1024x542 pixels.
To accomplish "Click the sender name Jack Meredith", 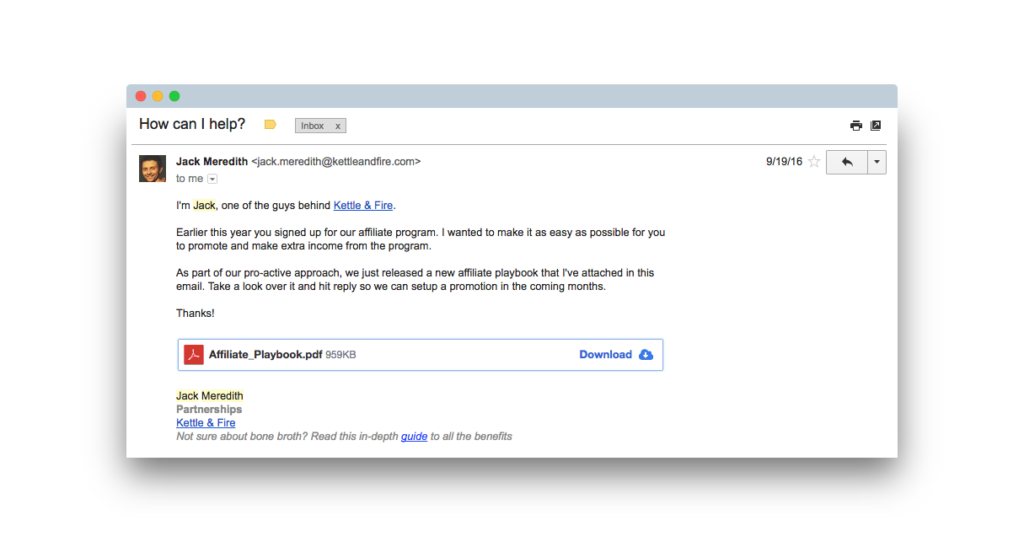I will pos(212,161).
